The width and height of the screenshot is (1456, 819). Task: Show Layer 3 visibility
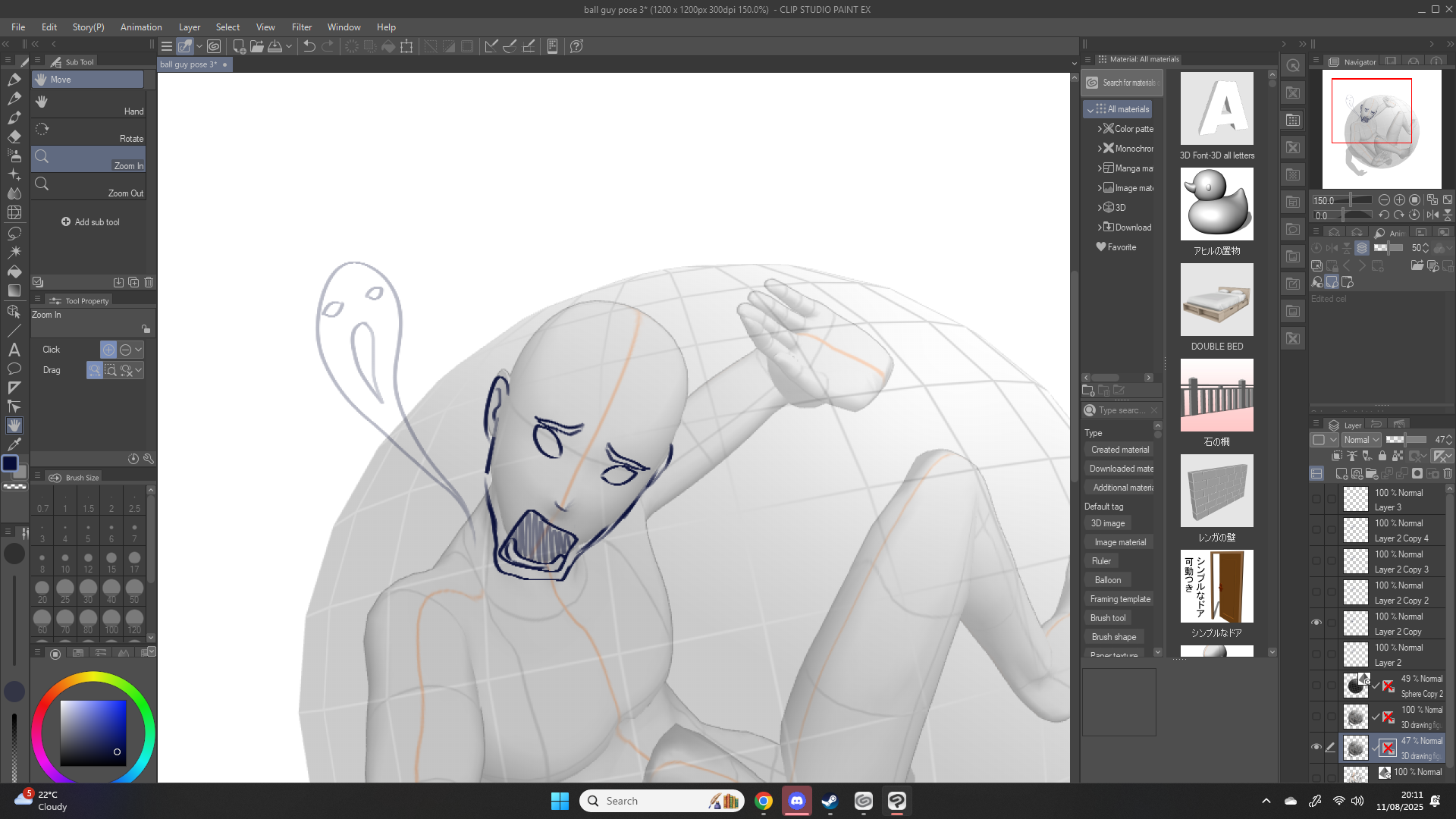(x=1316, y=499)
